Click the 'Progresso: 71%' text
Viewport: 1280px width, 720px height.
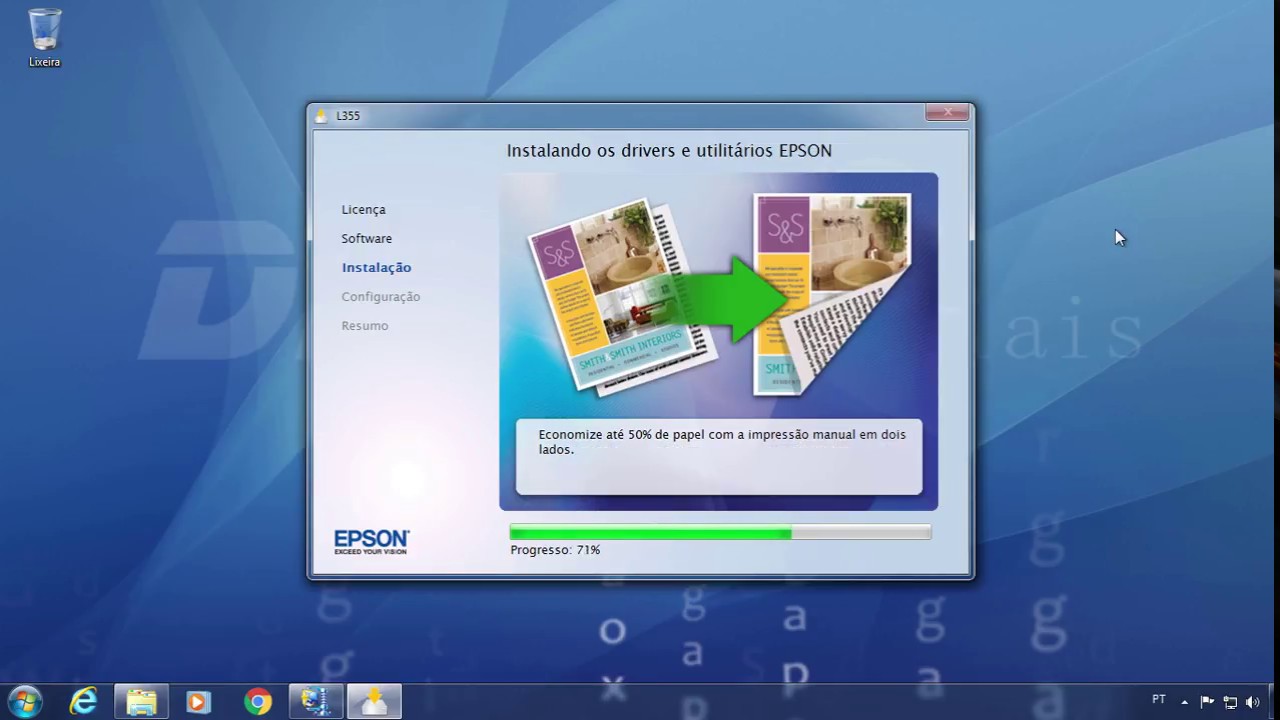click(x=555, y=550)
